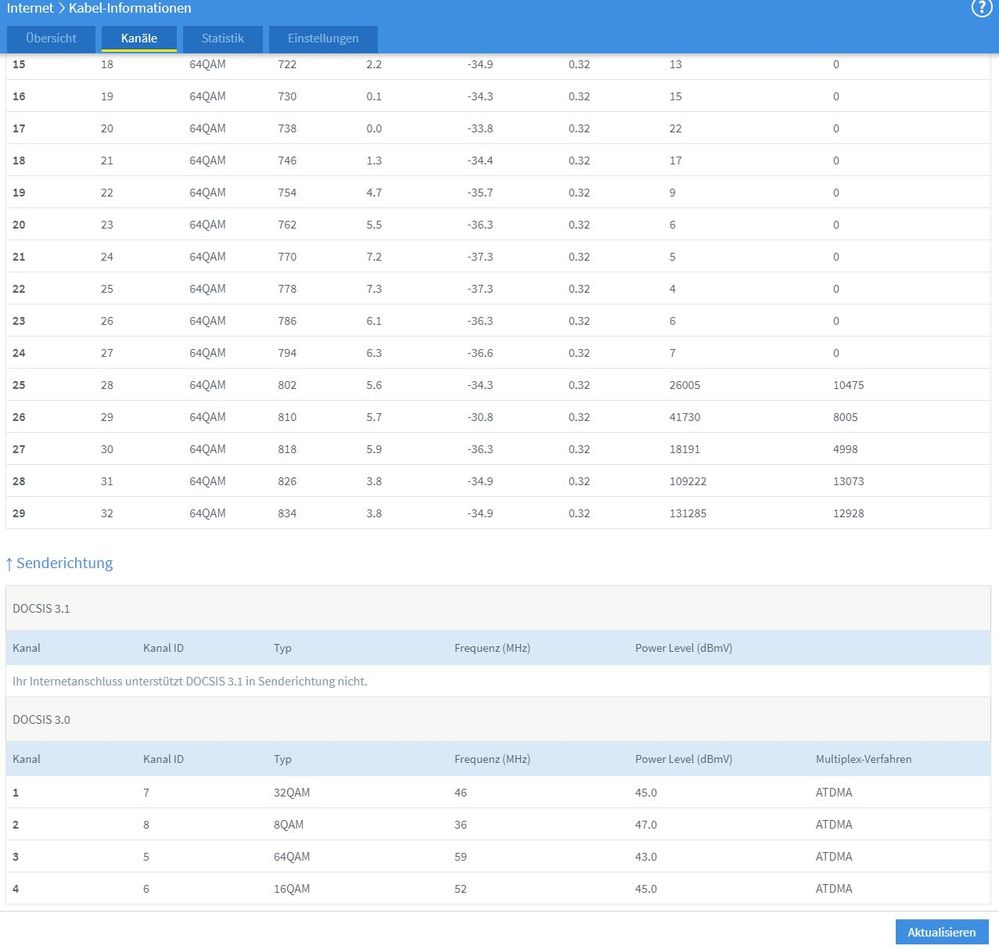
Task: Click the Internet breadcrumb link
Action: (30, 8)
